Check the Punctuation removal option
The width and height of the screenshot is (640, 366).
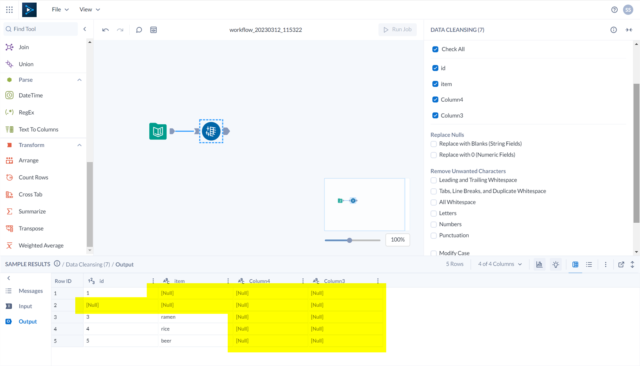point(433,235)
